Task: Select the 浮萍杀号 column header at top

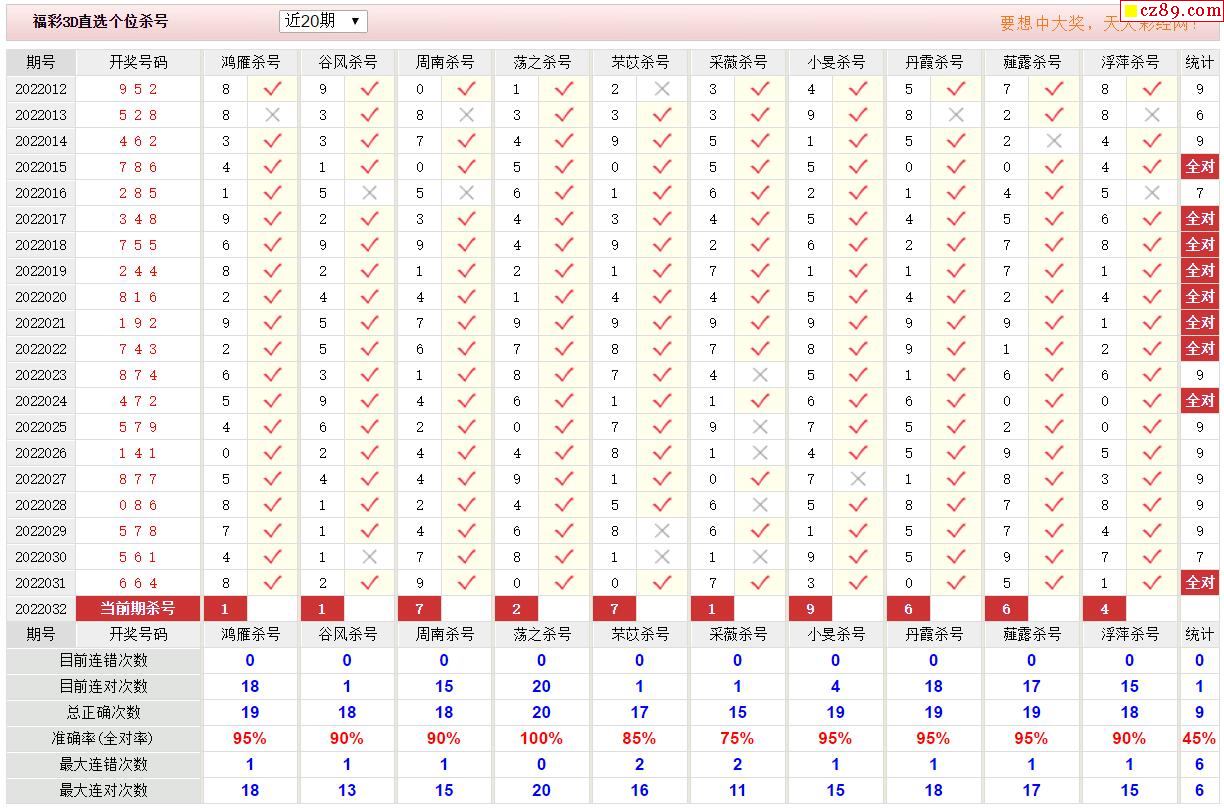Action: pyautogui.click(x=1130, y=62)
